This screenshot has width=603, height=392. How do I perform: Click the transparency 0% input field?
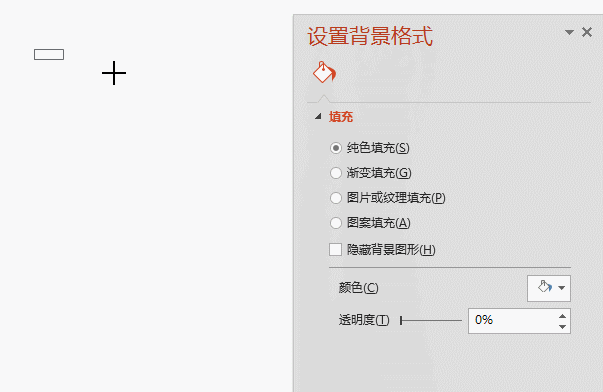[x=512, y=320]
